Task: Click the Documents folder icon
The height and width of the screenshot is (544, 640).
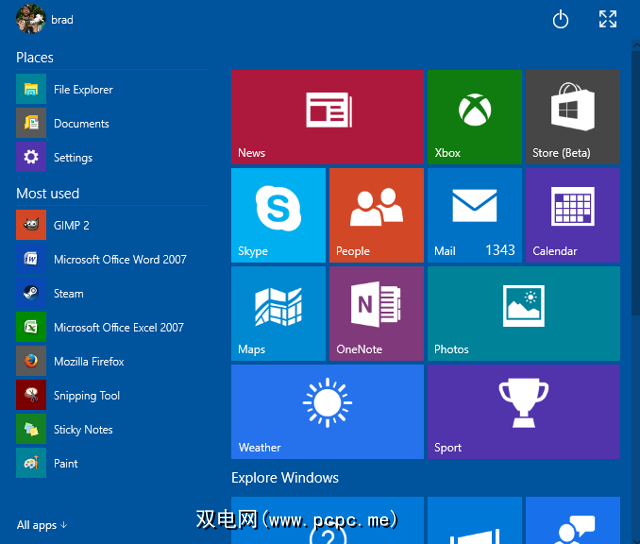Action: [x=31, y=123]
